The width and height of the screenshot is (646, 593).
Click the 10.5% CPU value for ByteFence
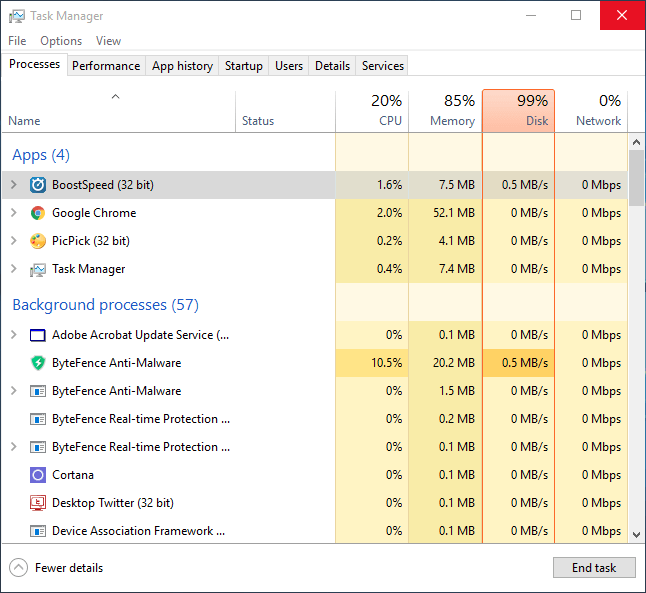point(386,363)
